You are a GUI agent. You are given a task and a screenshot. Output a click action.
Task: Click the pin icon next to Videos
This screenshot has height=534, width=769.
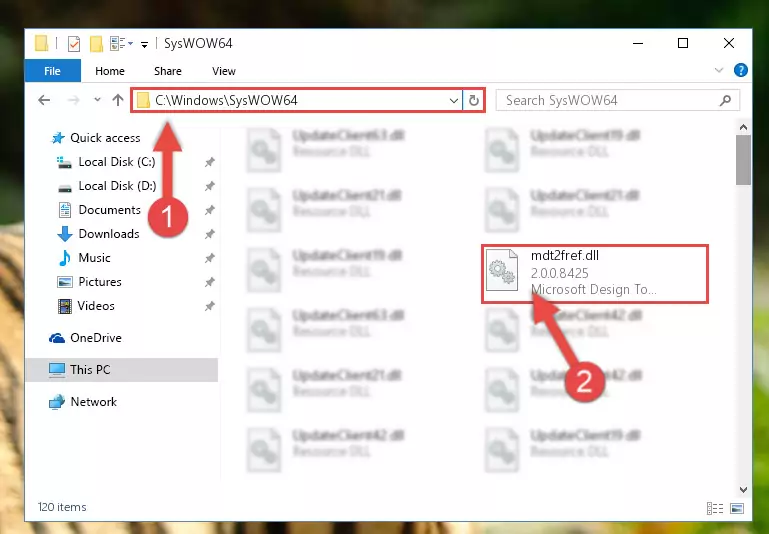pyautogui.click(x=210, y=306)
